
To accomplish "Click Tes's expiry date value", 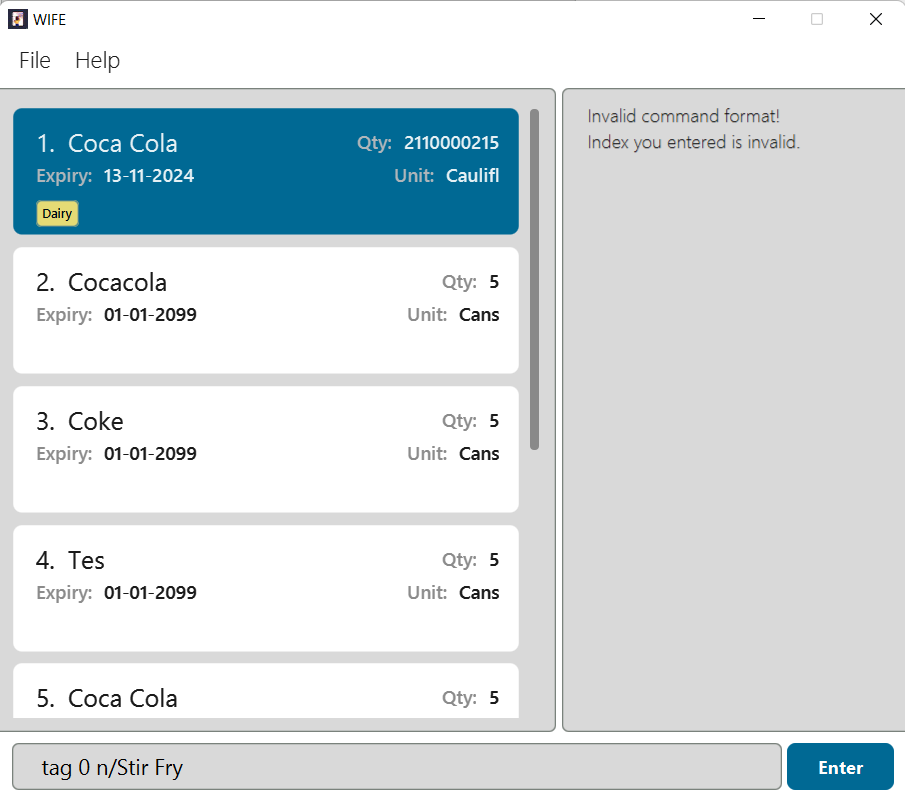I will pos(150,593).
